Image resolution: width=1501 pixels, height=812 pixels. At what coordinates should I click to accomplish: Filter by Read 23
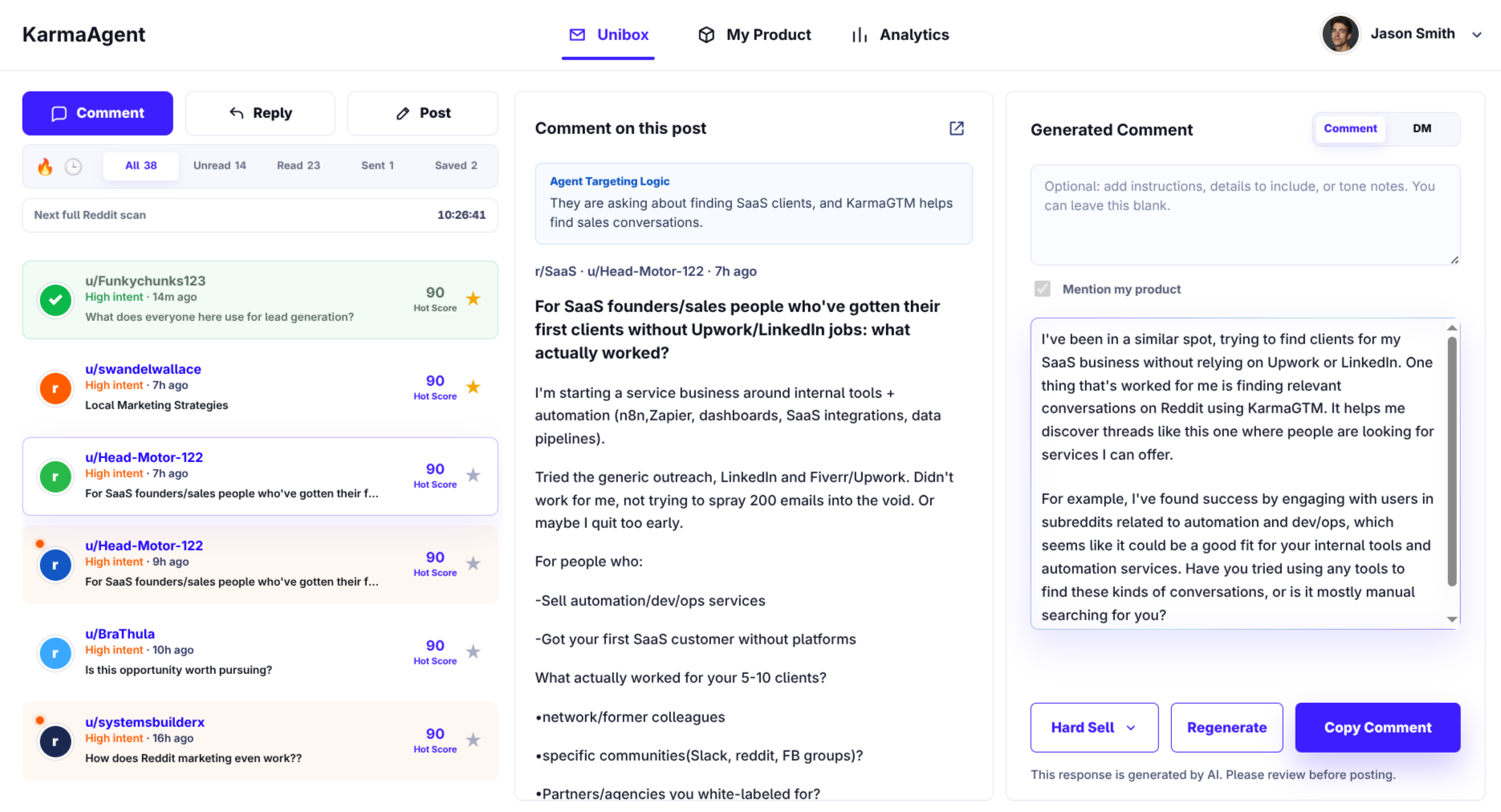pos(298,166)
